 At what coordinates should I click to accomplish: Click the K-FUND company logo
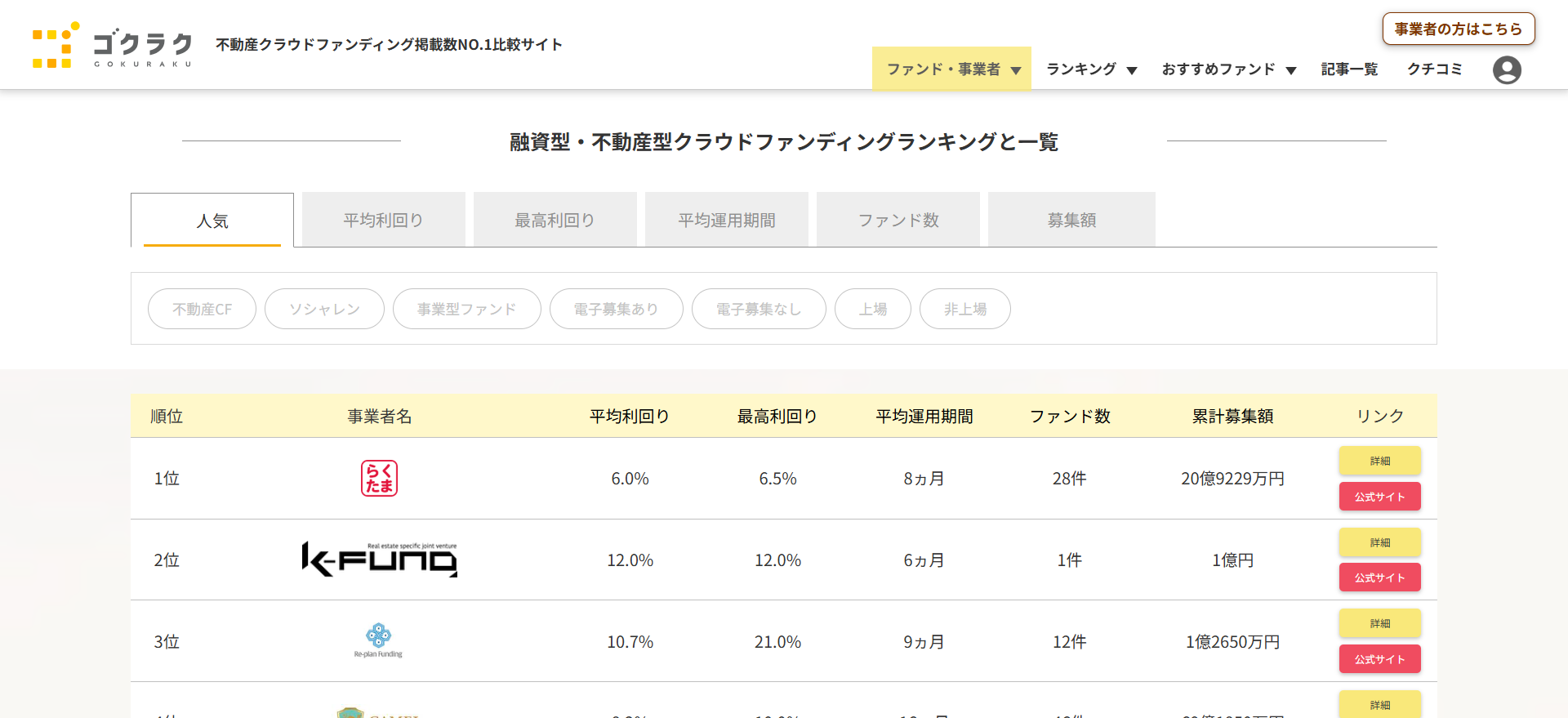[x=379, y=560]
